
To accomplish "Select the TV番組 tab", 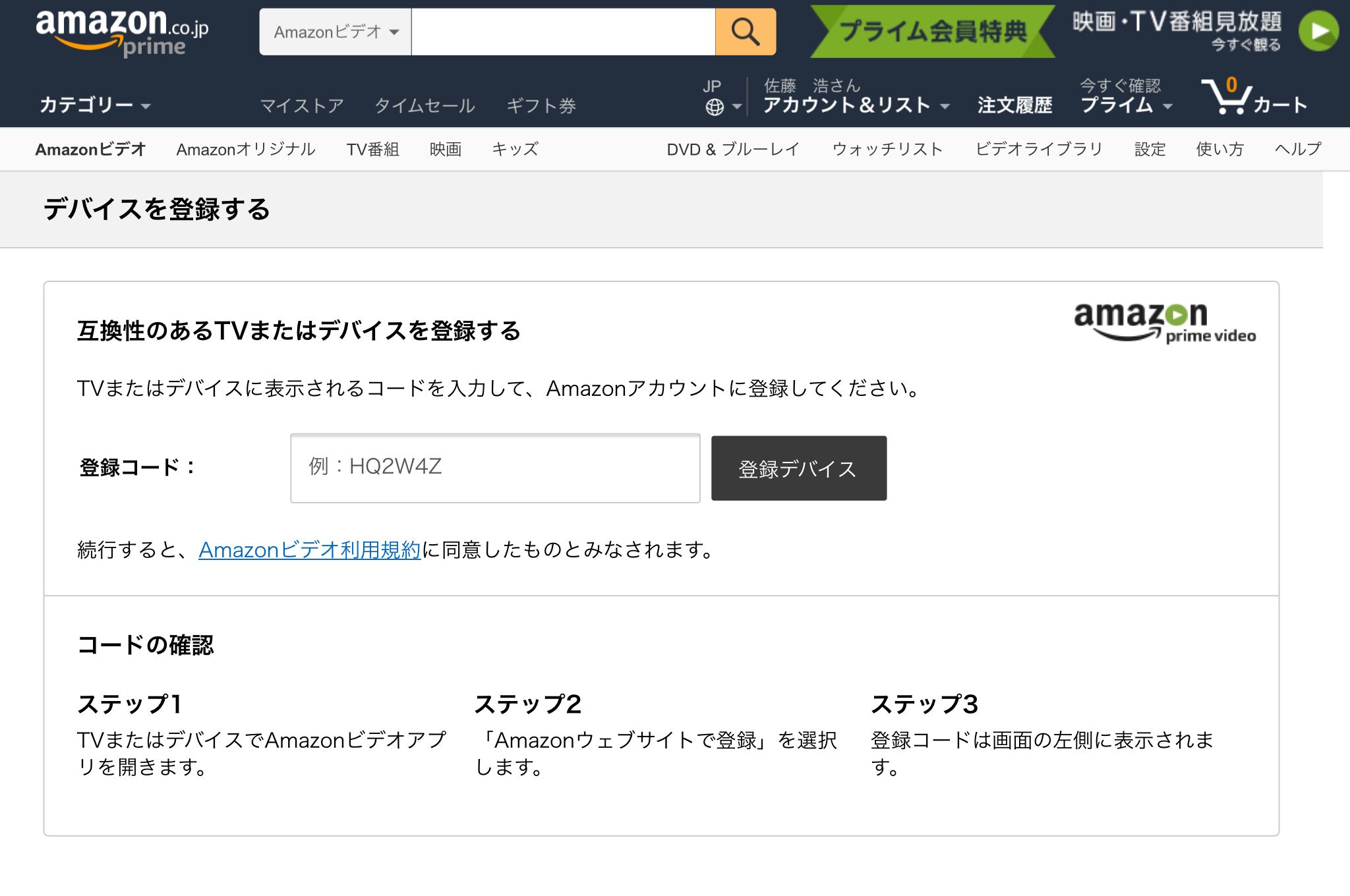I will 373,150.
